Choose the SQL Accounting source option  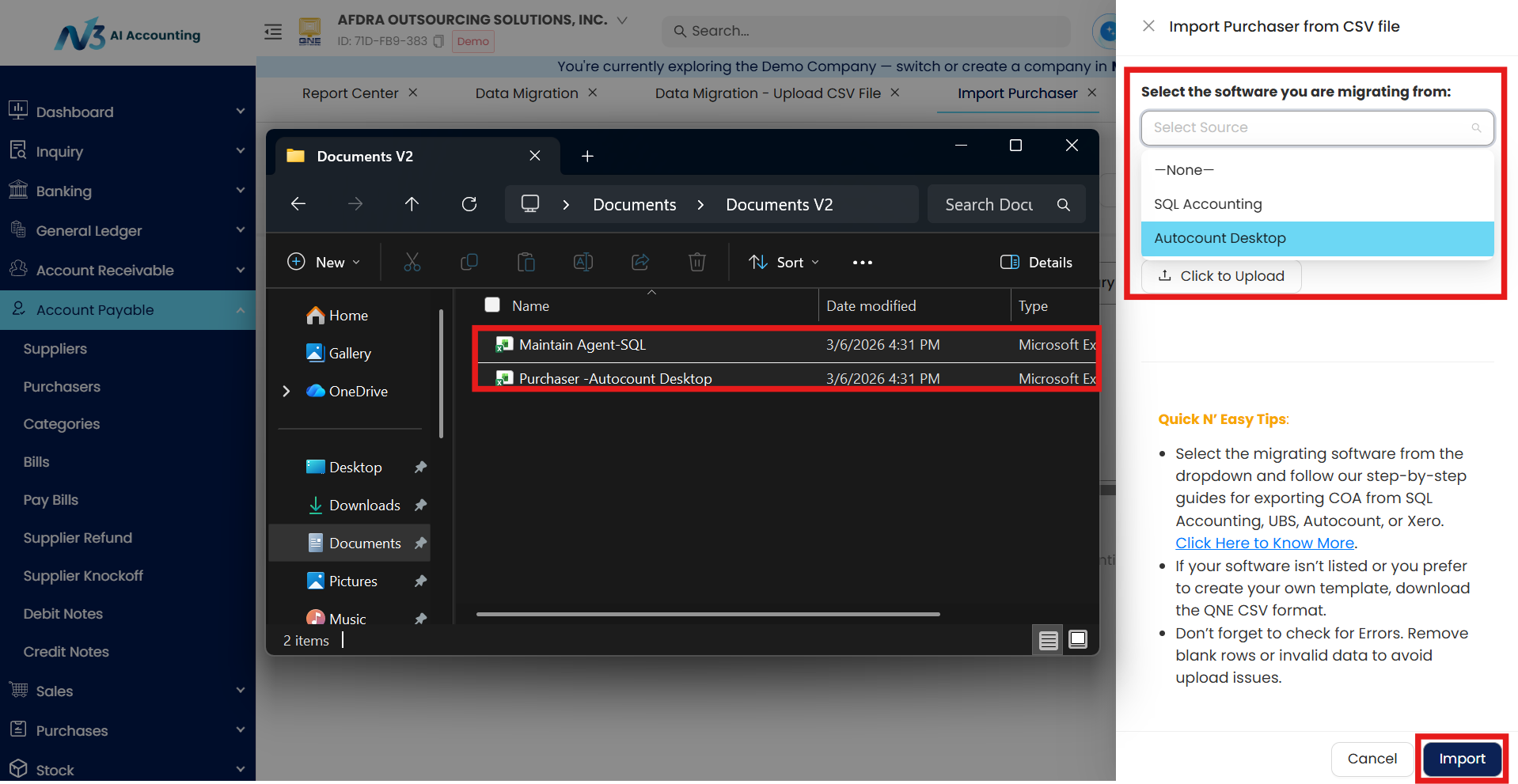tap(1317, 204)
